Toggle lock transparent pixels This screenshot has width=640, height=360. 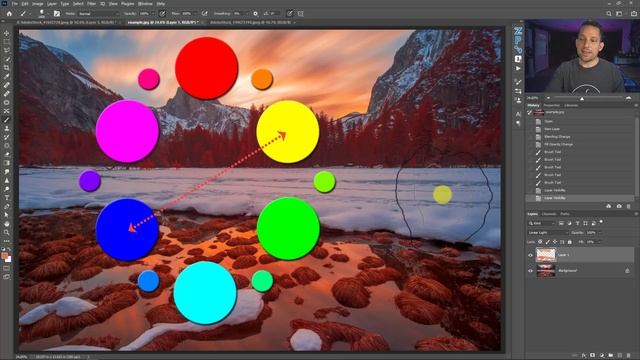tap(540, 242)
